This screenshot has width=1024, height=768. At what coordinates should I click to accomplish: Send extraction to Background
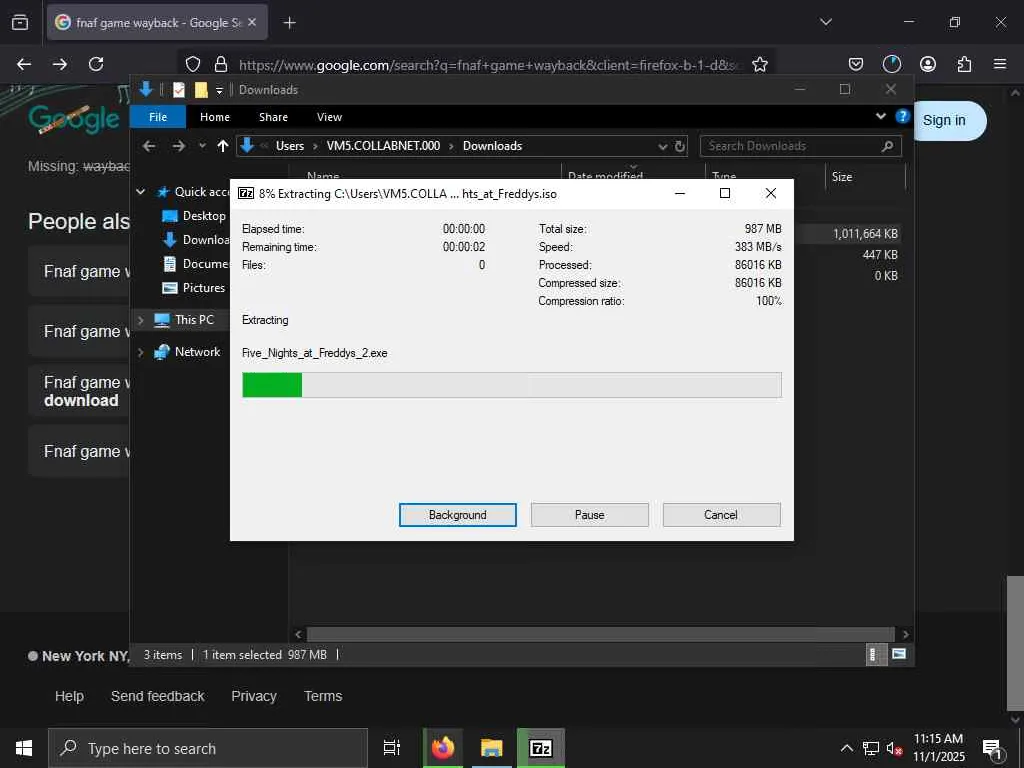click(x=457, y=515)
